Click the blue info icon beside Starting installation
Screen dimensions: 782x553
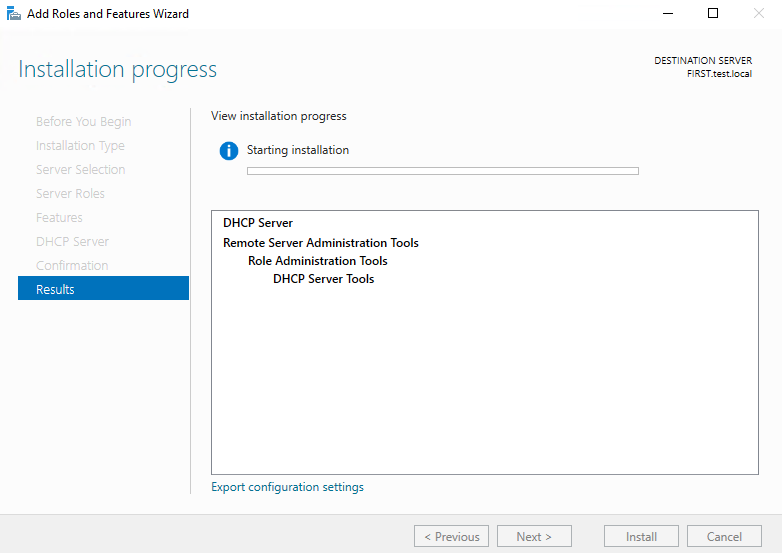(x=229, y=151)
